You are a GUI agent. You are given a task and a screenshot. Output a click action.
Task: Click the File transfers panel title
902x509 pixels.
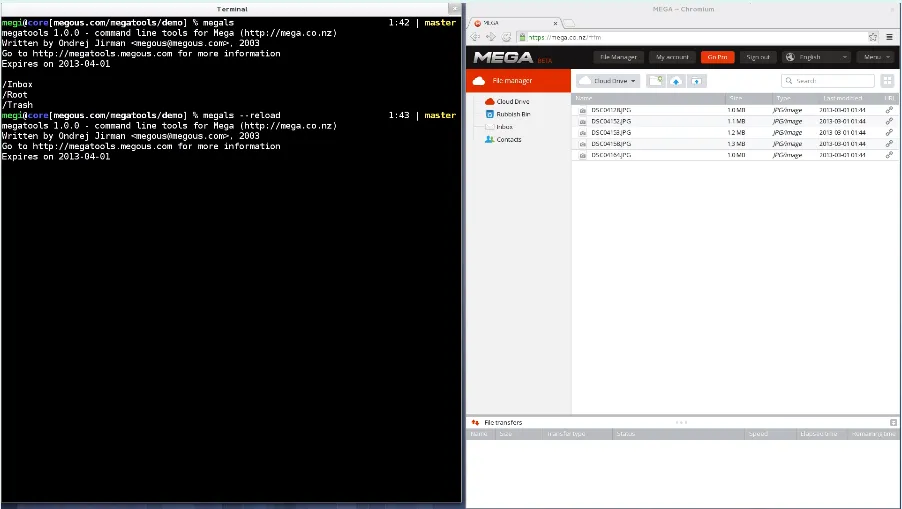(503, 422)
